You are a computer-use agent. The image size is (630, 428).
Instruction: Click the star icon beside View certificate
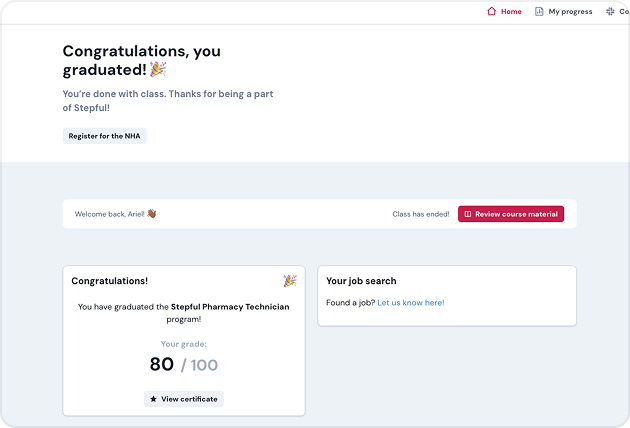[153, 399]
